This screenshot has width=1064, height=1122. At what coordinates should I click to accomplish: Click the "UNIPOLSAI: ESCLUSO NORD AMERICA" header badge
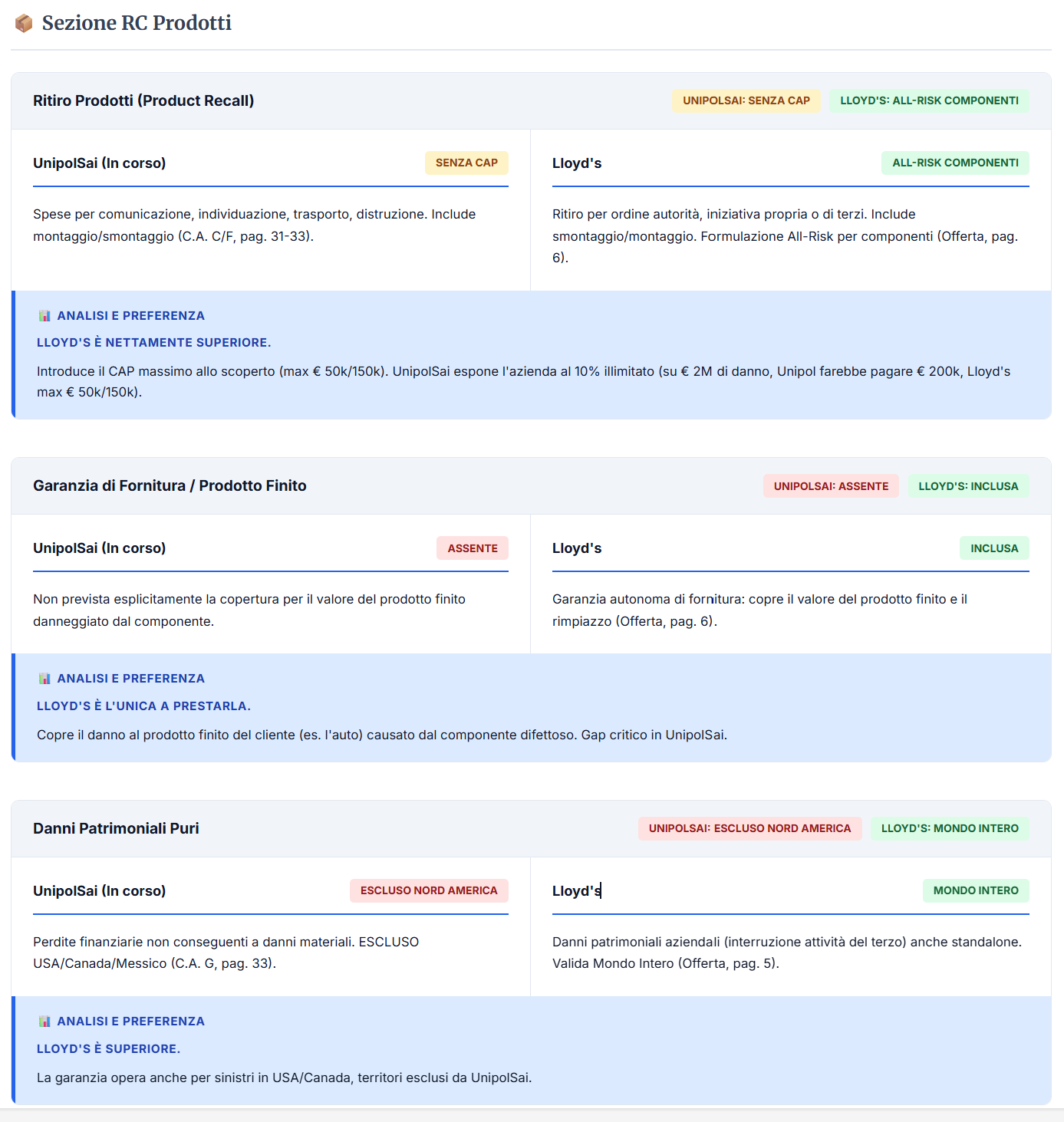[749, 828]
